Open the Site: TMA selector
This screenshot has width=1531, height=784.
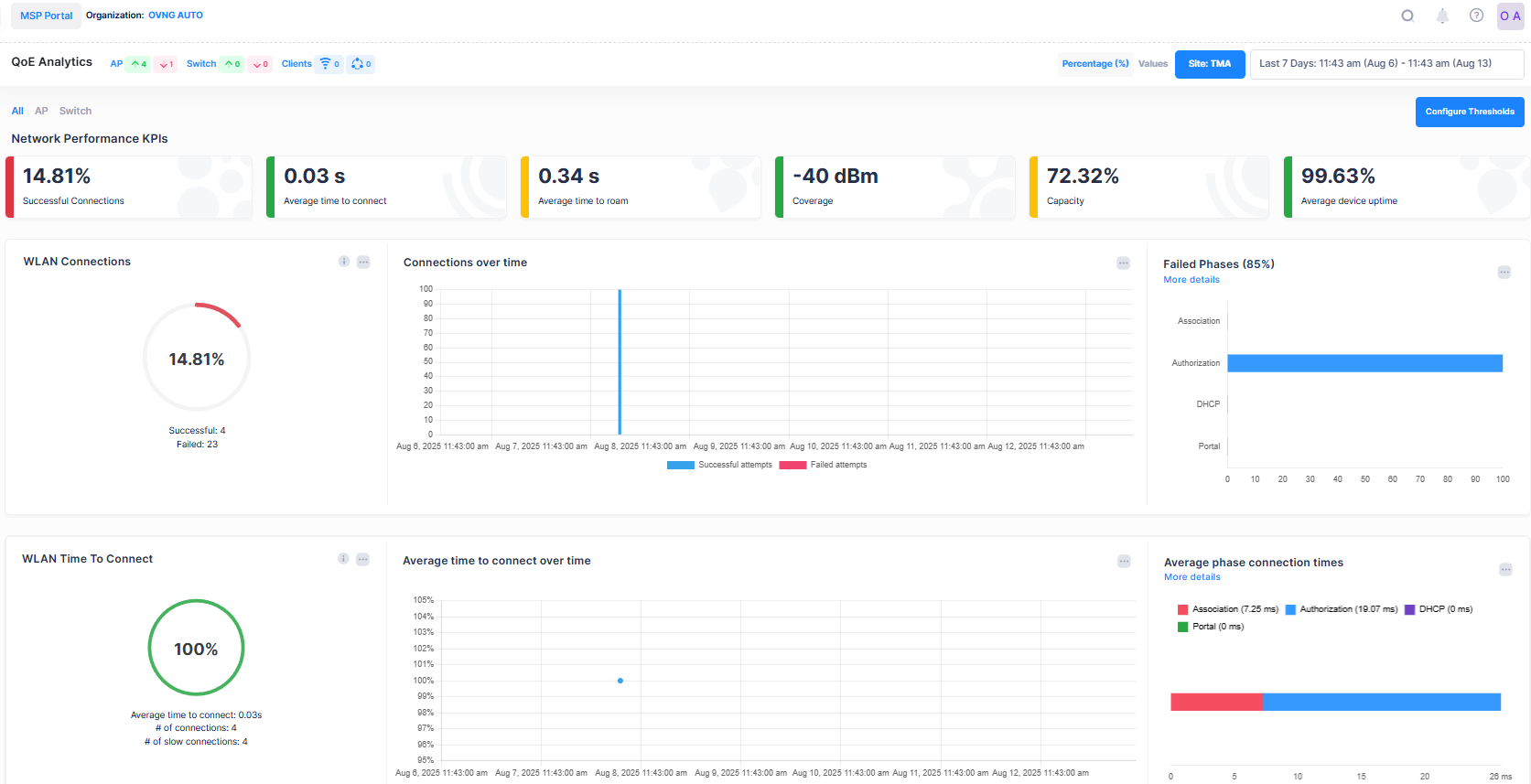[x=1209, y=64]
